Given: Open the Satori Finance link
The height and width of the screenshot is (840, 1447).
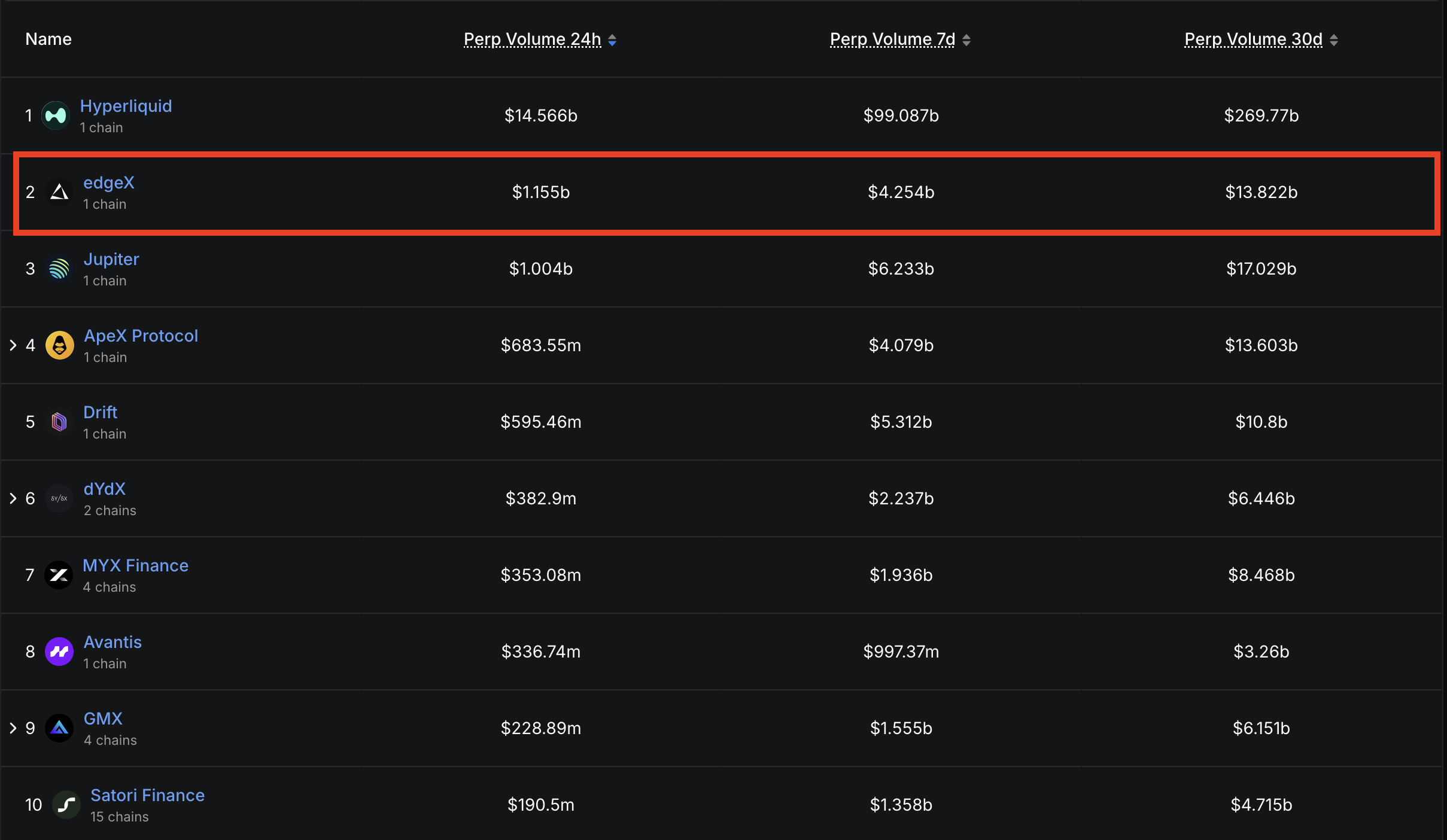Looking at the screenshot, I should point(147,795).
